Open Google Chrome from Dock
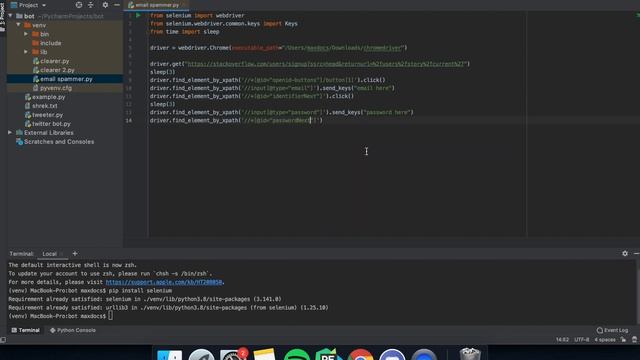 coord(360,354)
